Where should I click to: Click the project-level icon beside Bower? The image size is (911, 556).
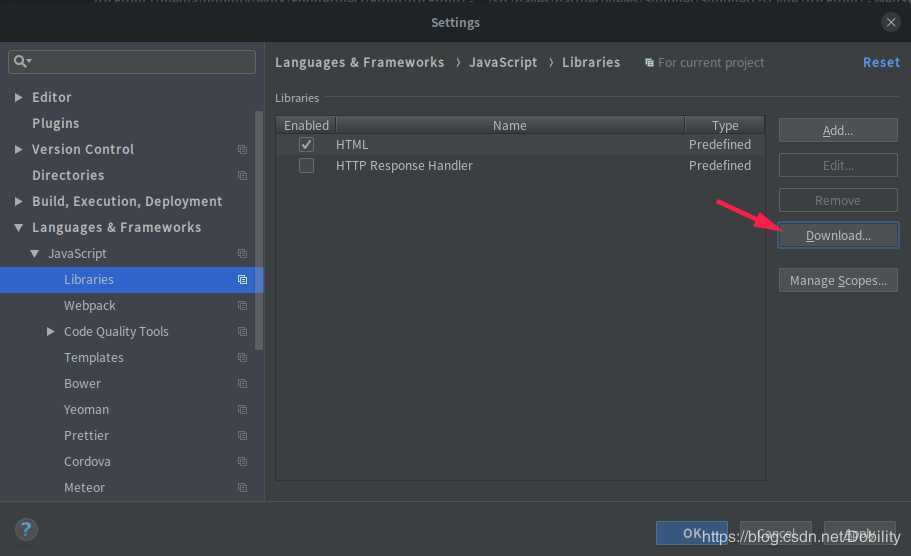click(x=242, y=383)
